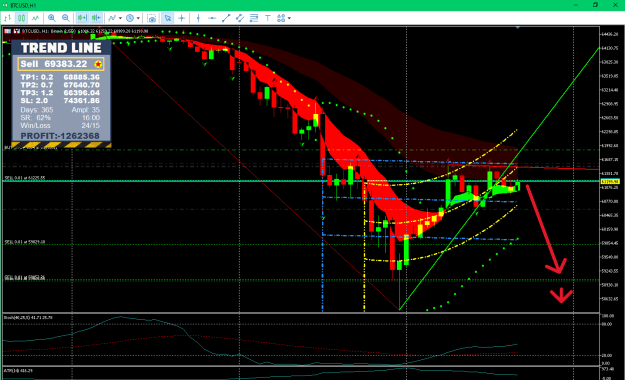625x380 pixels.
Task: Activate the standard cursor tool
Action: click(168, 18)
